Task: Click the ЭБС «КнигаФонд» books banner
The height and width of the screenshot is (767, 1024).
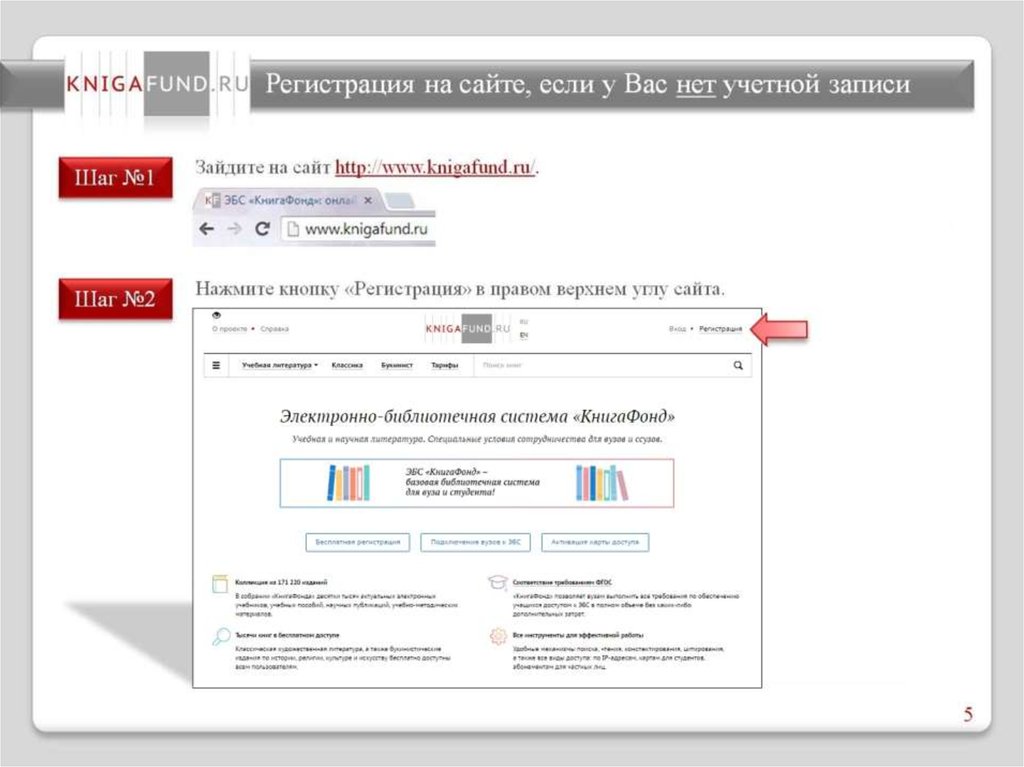Action: coord(477,483)
